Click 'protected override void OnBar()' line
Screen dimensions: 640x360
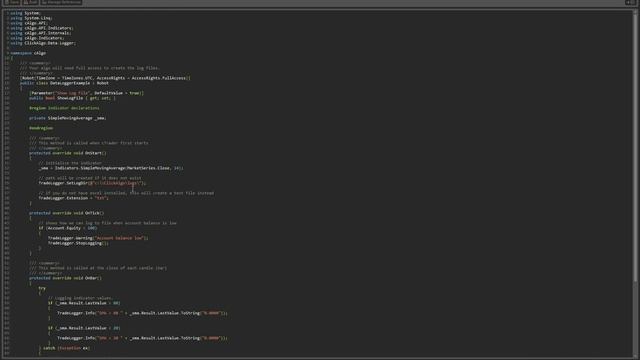pyautogui.click(x=65, y=278)
